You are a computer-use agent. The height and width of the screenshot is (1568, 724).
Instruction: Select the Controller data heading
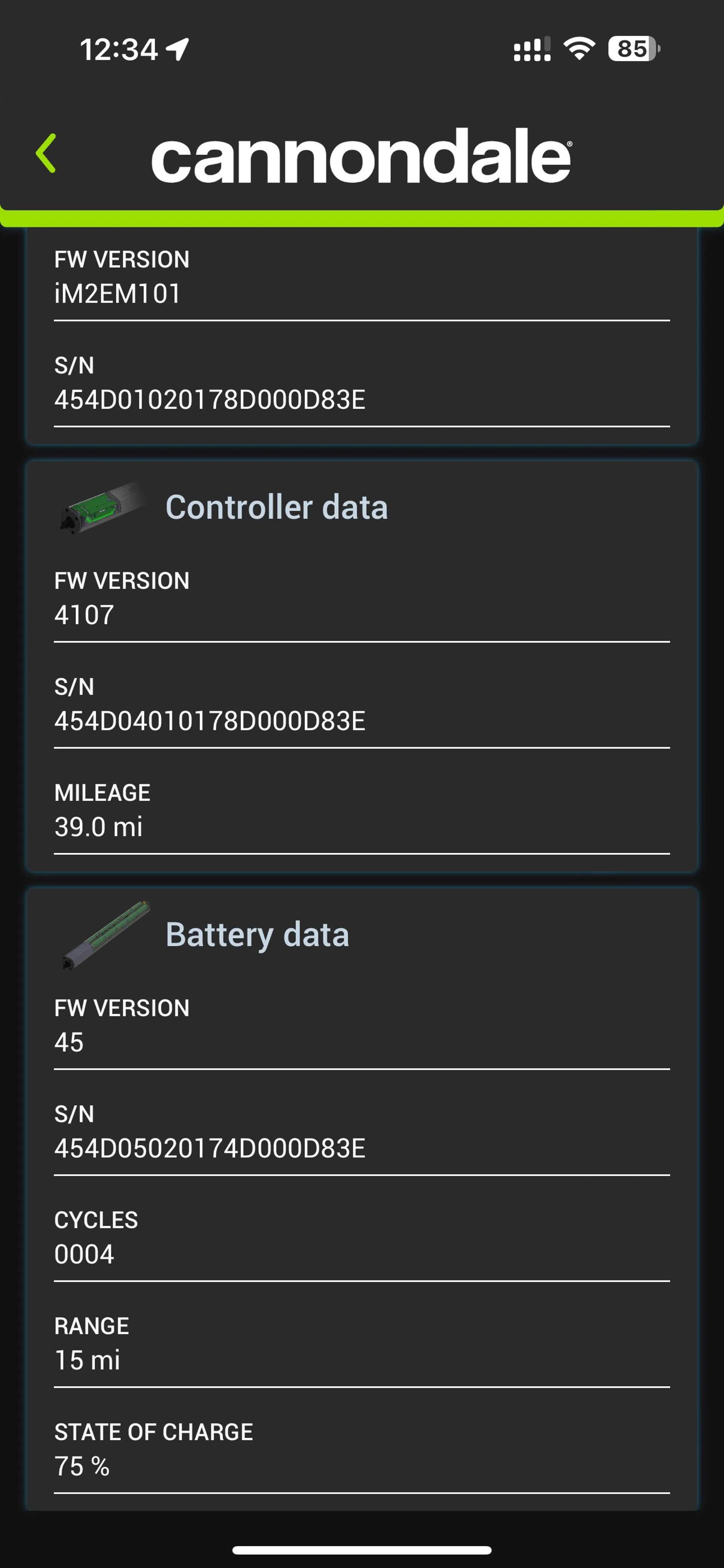tap(276, 508)
